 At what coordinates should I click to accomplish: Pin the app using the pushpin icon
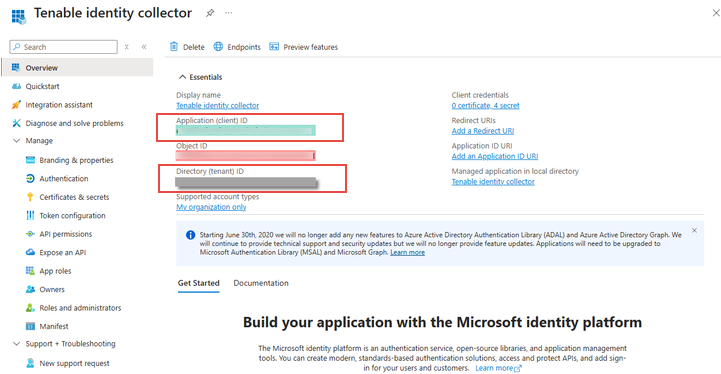click(x=210, y=13)
